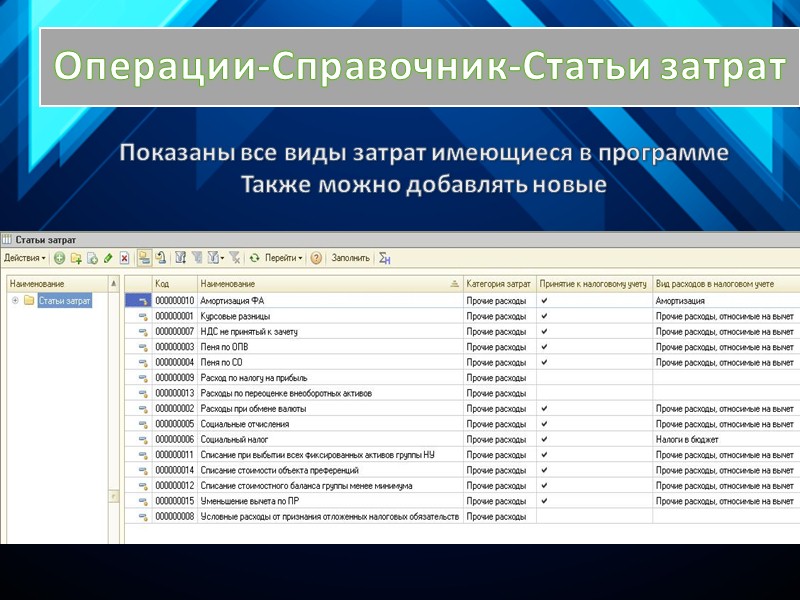The width and height of the screenshot is (800, 600).
Task: Click Амортизация value in tax expense column
Action: 726,301
